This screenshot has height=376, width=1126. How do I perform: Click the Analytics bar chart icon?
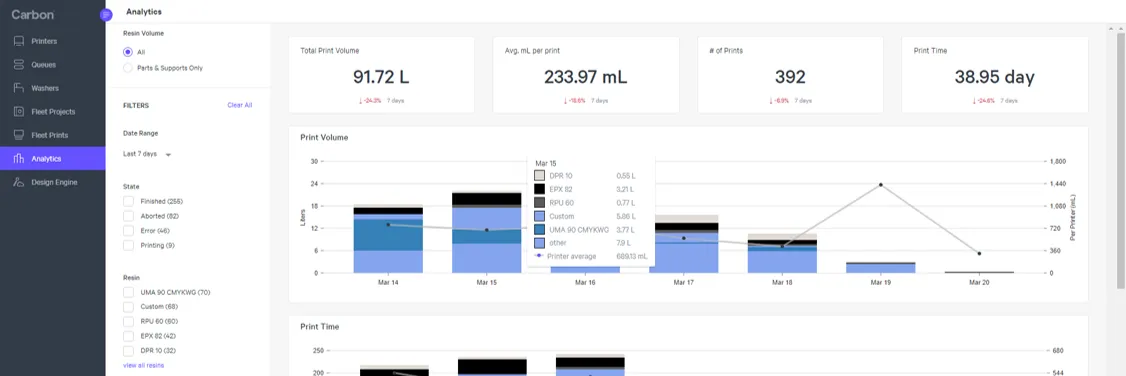coord(19,159)
